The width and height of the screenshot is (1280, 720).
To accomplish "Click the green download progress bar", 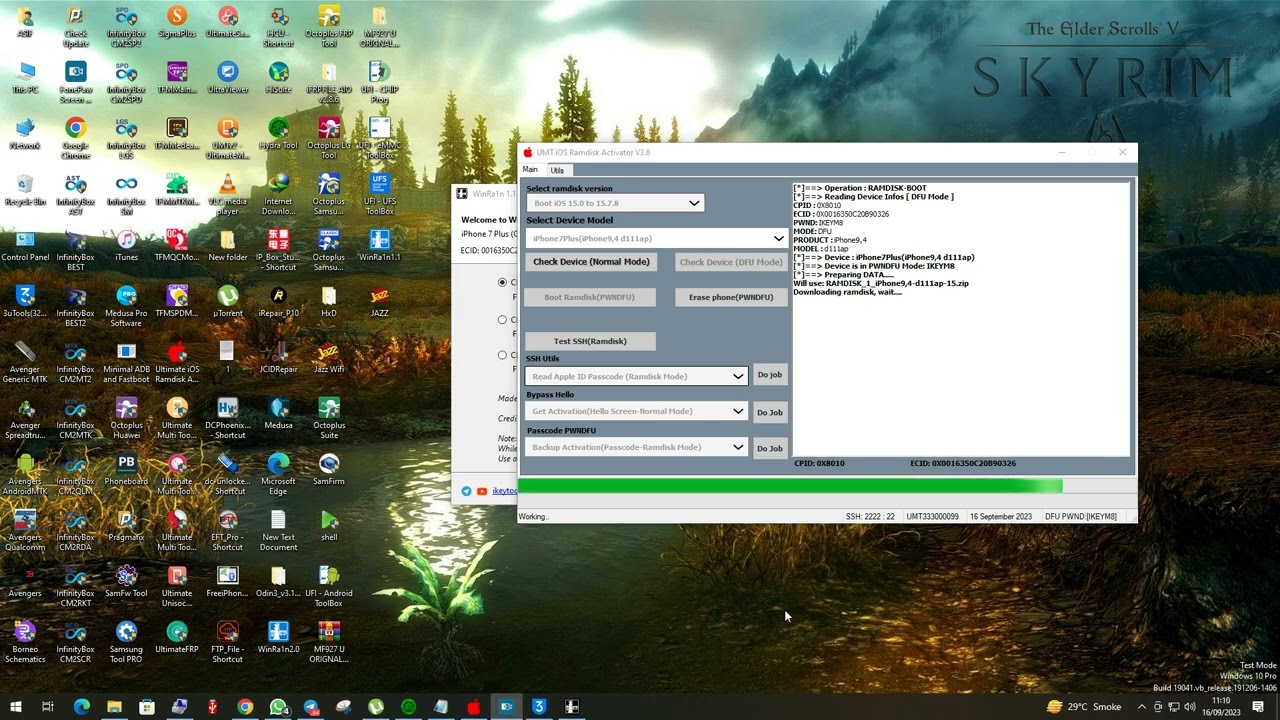I will point(790,486).
